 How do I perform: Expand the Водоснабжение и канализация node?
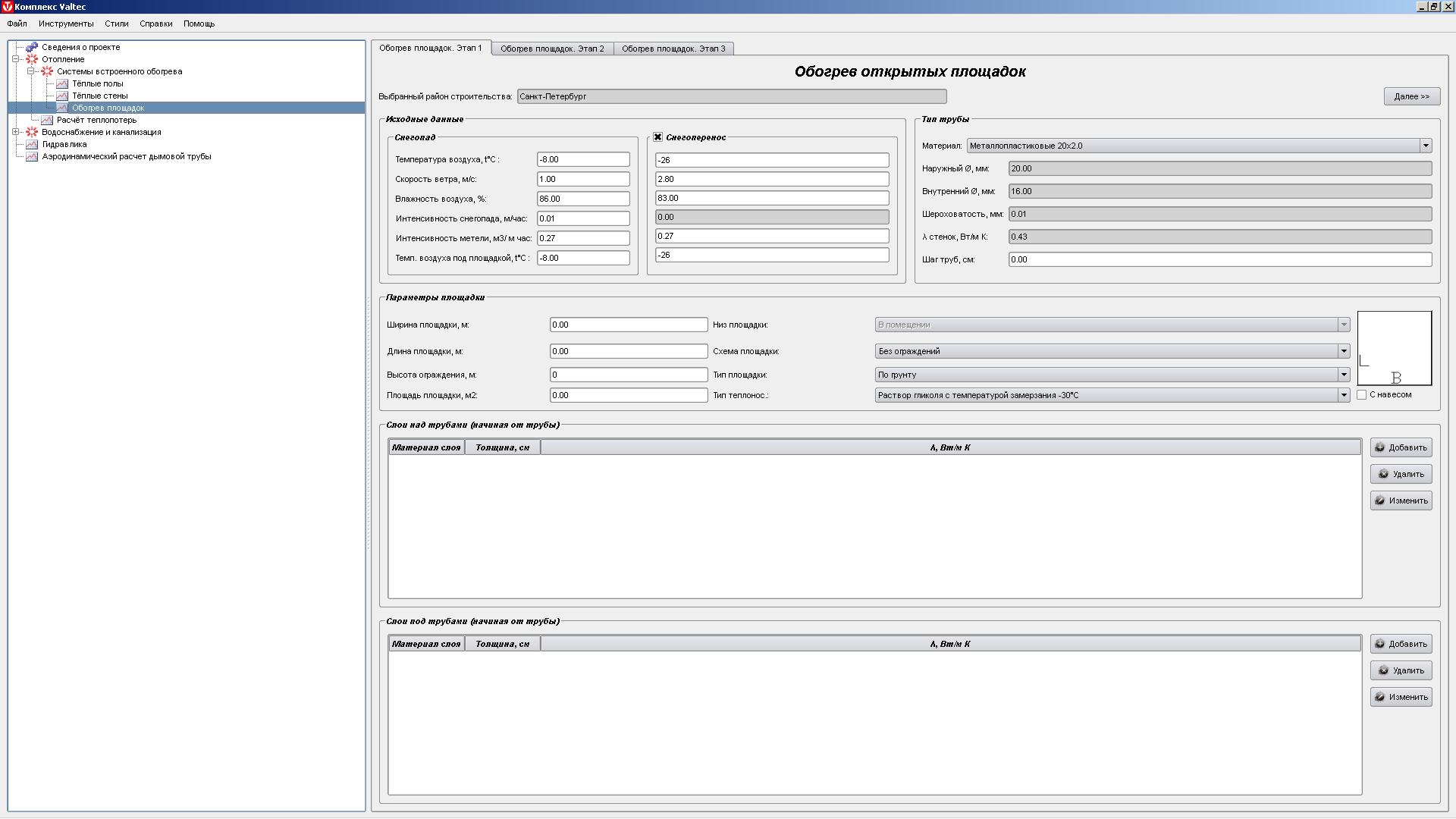coord(16,132)
